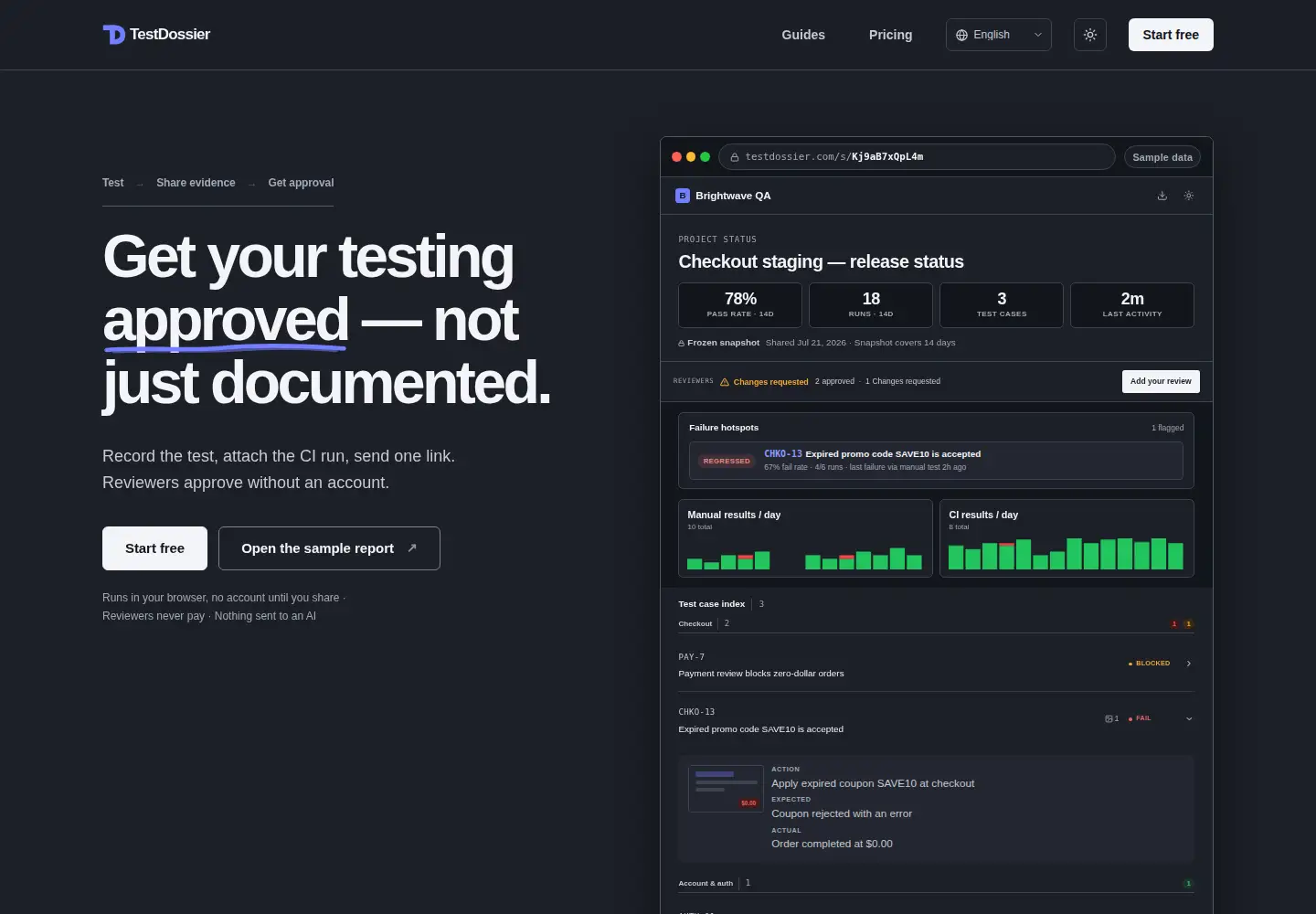Click the testdossier.com sample URL field

[918, 157]
